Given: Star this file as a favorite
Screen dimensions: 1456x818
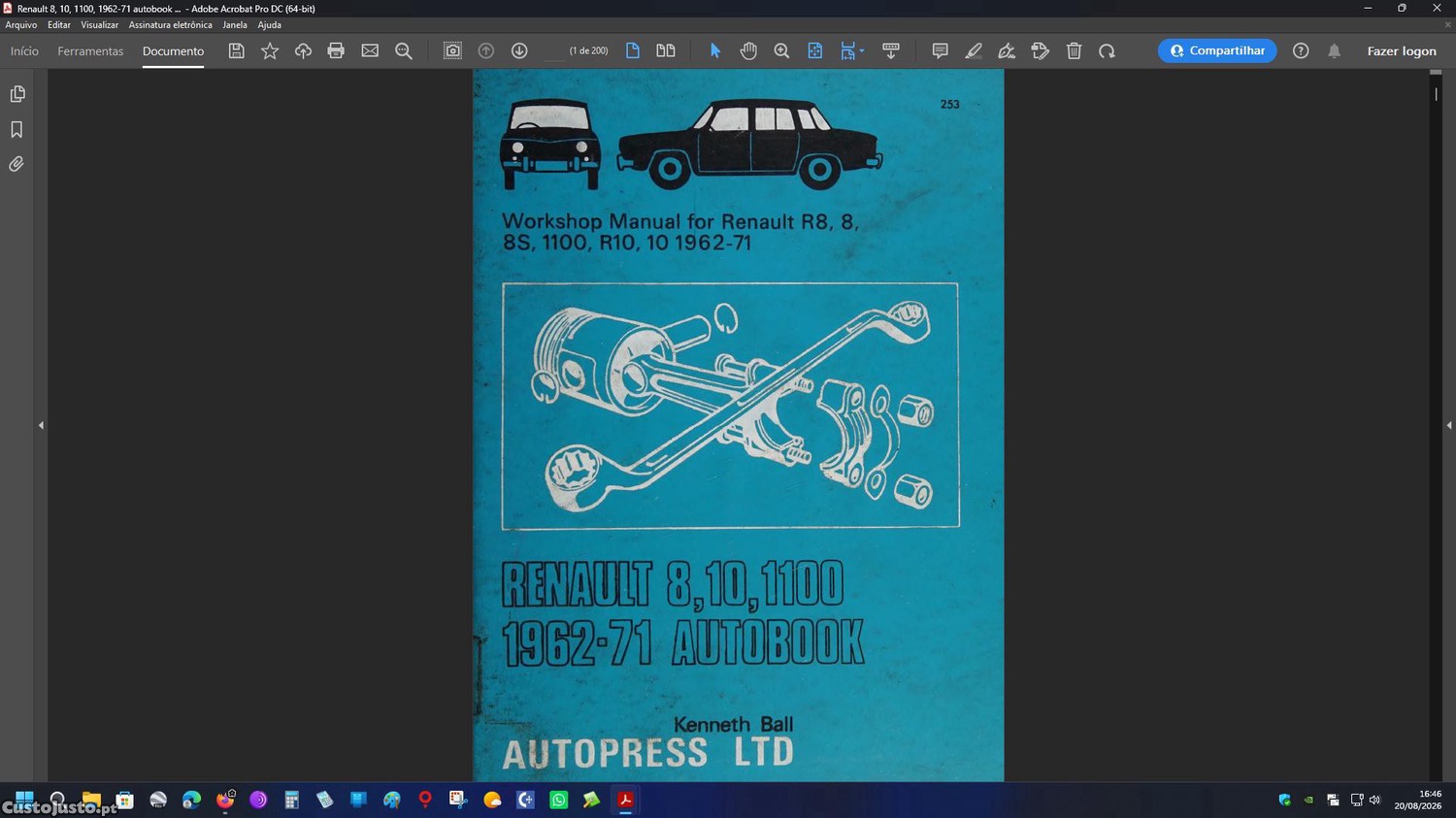Looking at the screenshot, I should (270, 50).
